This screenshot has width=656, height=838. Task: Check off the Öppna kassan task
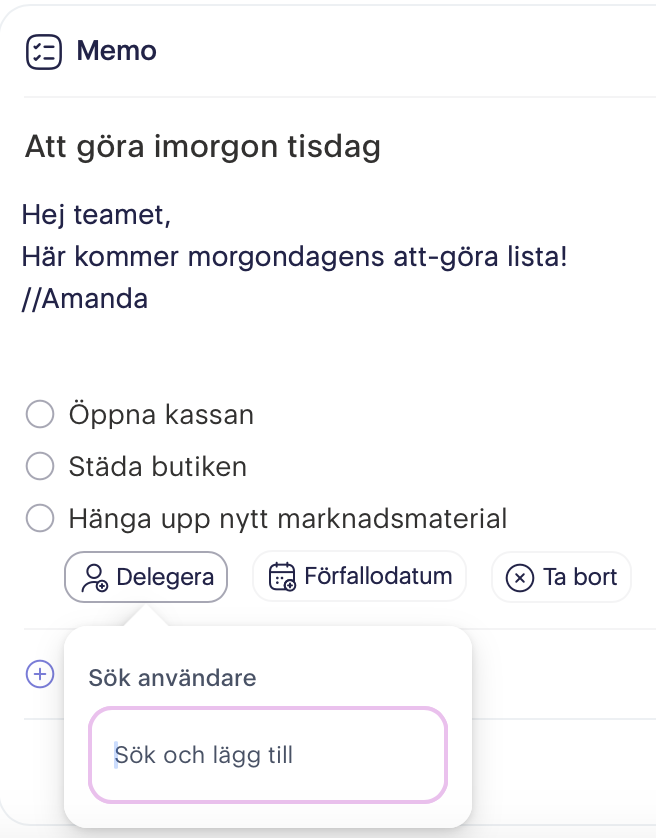click(x=40, y=414)
